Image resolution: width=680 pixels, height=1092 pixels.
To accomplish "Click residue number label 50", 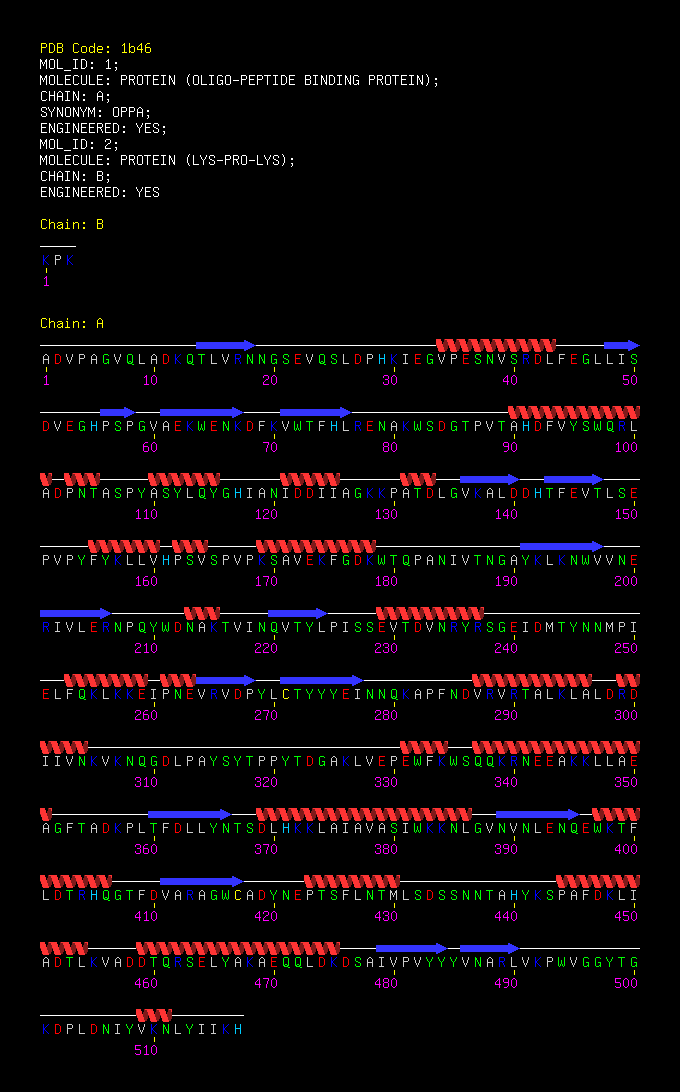I will click(x=630, y=380).
